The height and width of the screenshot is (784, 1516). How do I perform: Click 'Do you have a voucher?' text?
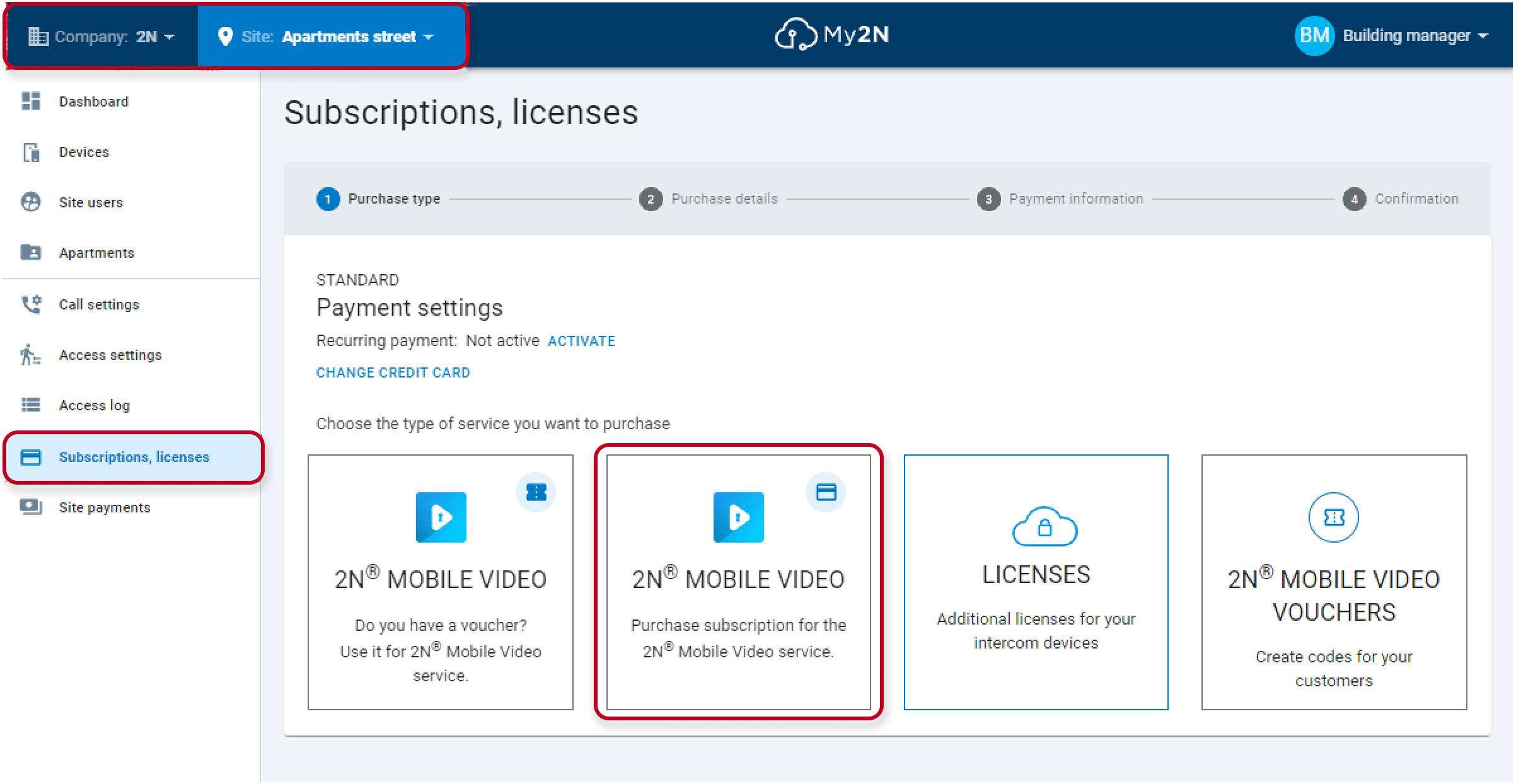click(x=441, y=625)
